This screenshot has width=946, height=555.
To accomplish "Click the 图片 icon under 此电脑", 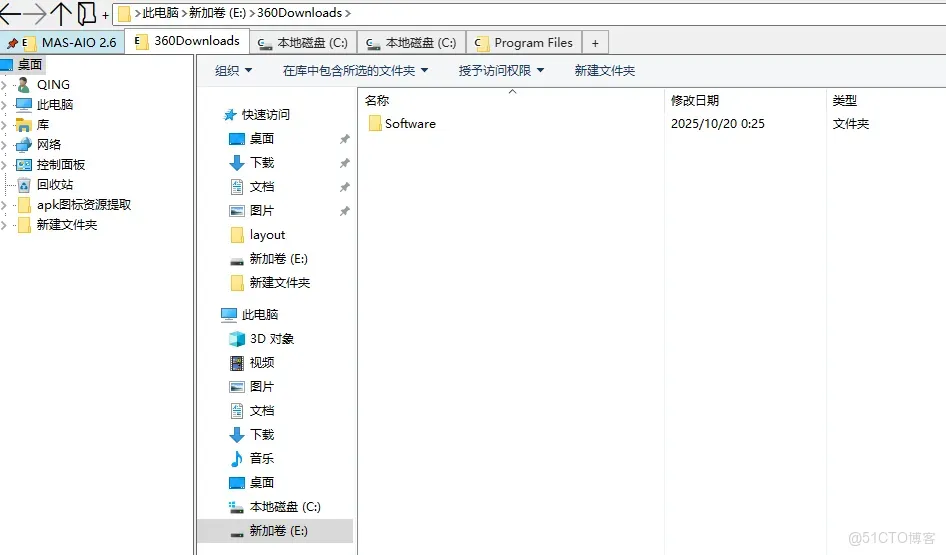I will [237, 387].
